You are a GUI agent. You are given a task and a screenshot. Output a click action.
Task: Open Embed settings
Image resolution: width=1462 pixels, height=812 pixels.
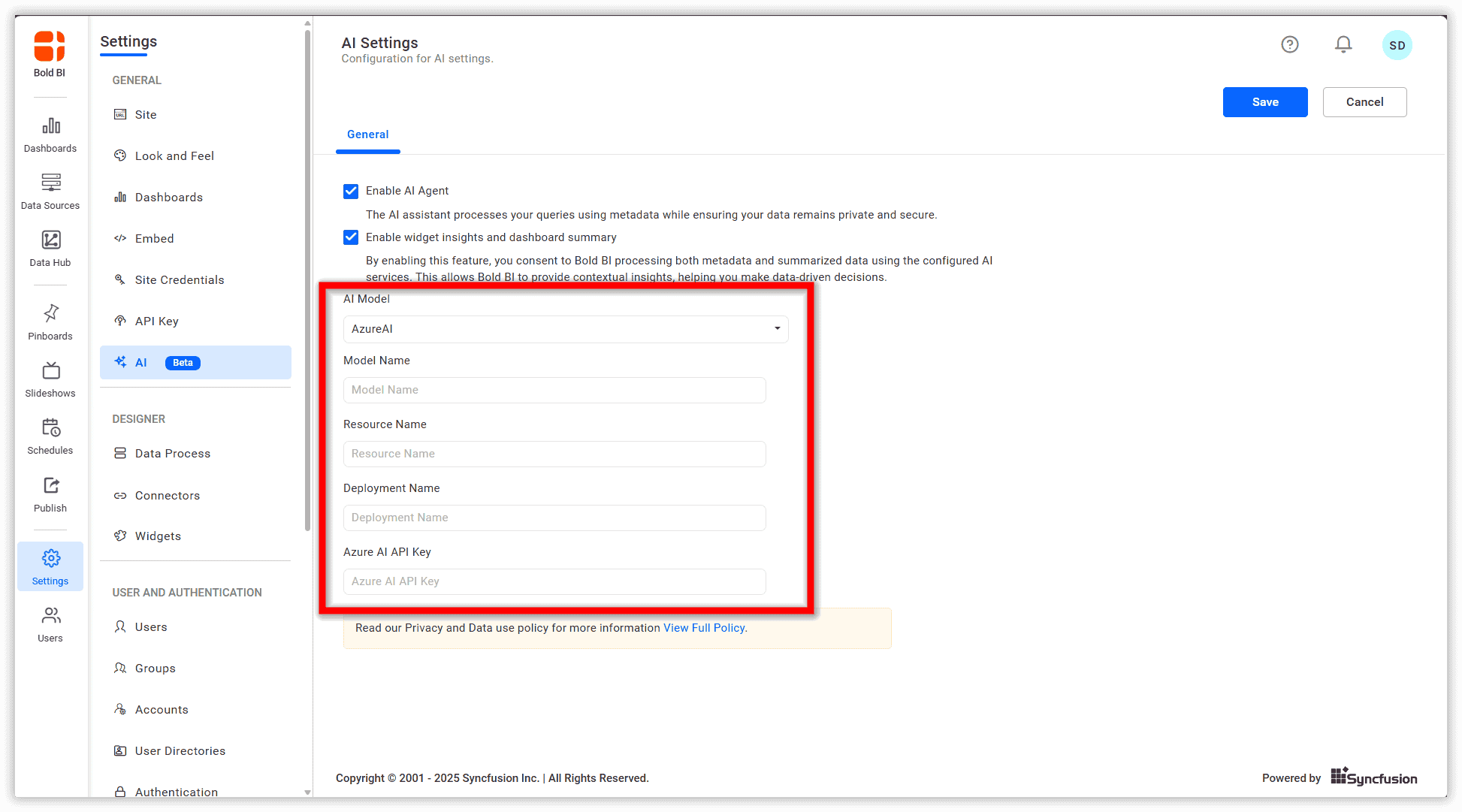pyautogui.click(x=195, y=239)
